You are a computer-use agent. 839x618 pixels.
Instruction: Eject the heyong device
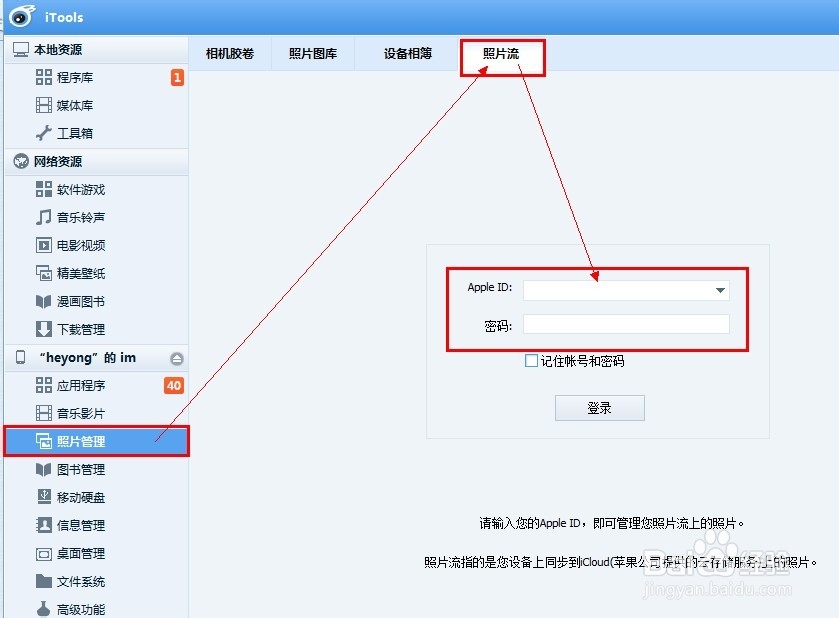[x=177, y=358]
